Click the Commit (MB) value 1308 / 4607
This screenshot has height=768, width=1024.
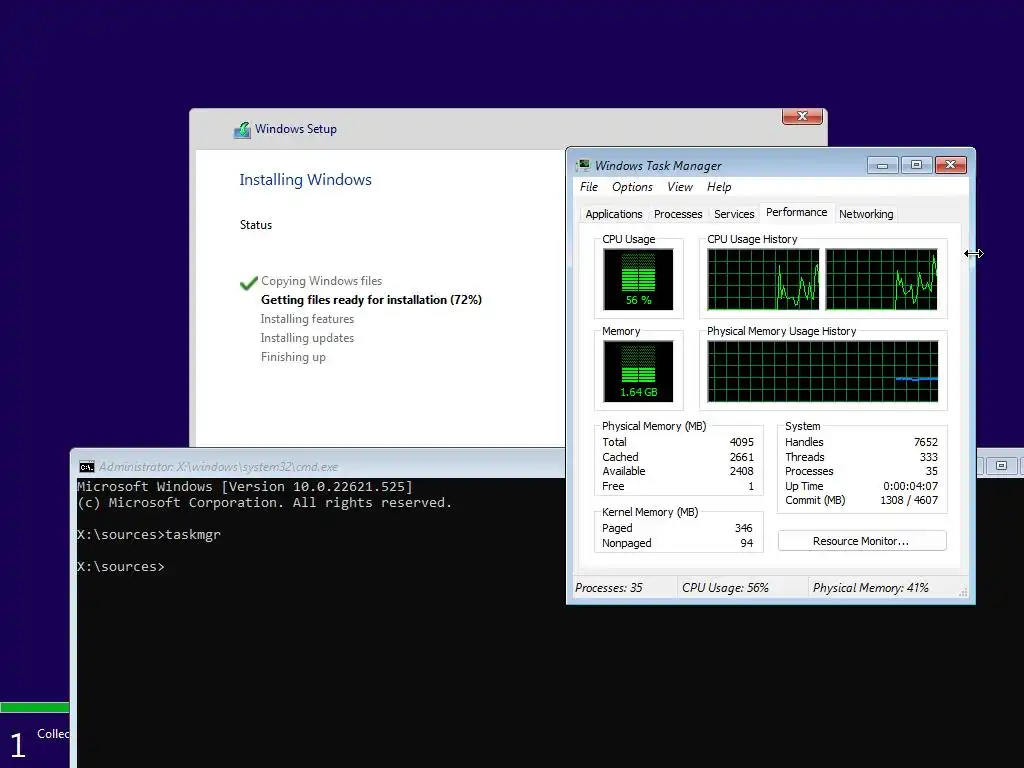pyautogui.click(x=909, y=500)
